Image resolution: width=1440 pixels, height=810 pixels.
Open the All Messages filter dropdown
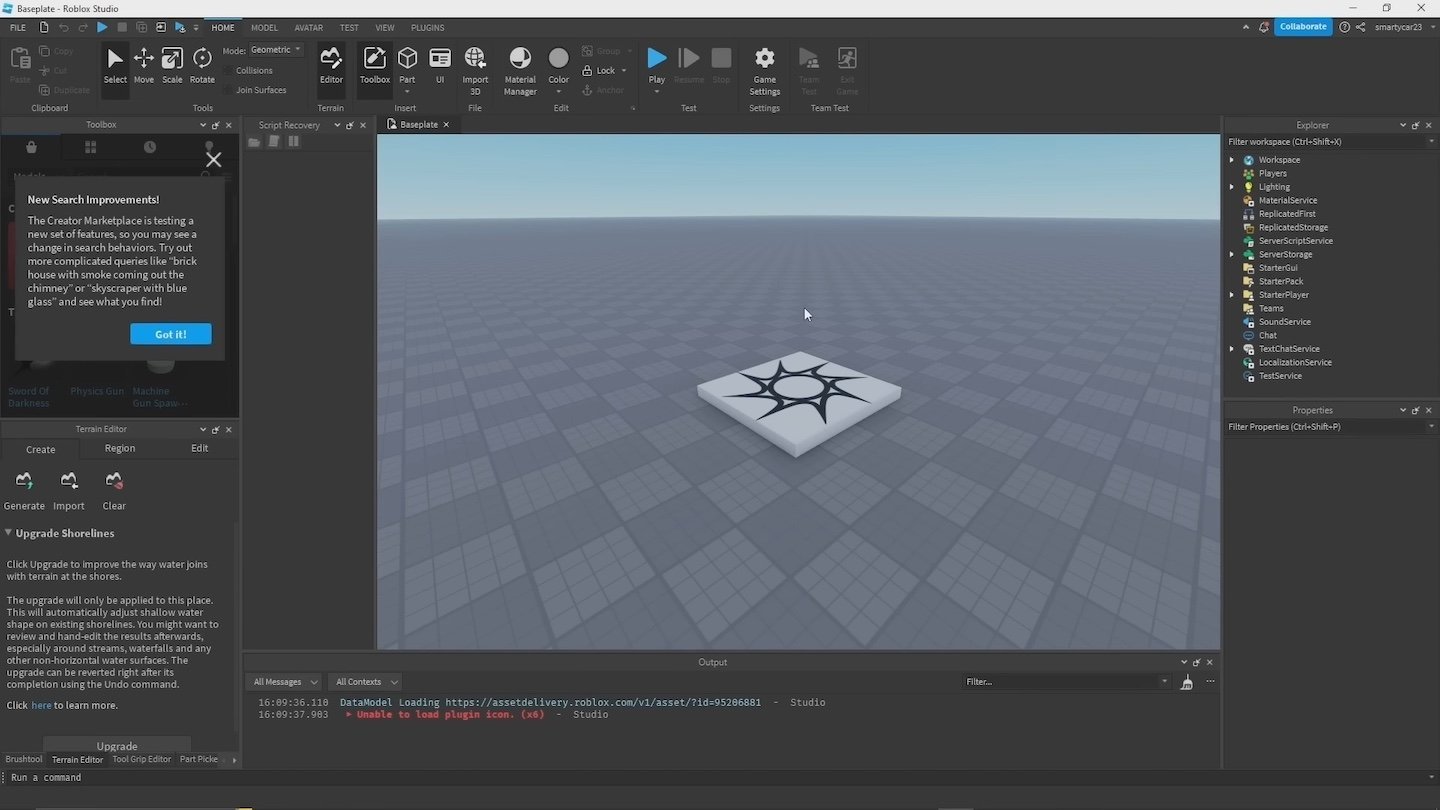[x=284, y=682]
